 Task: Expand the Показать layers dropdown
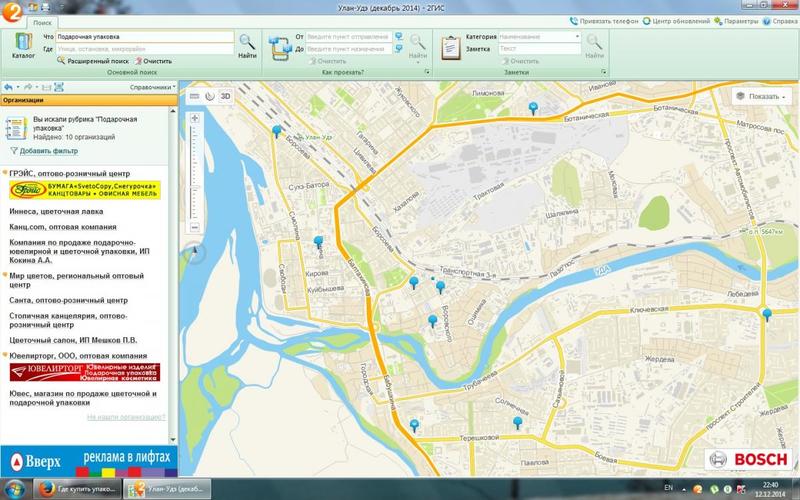point(762,96)
